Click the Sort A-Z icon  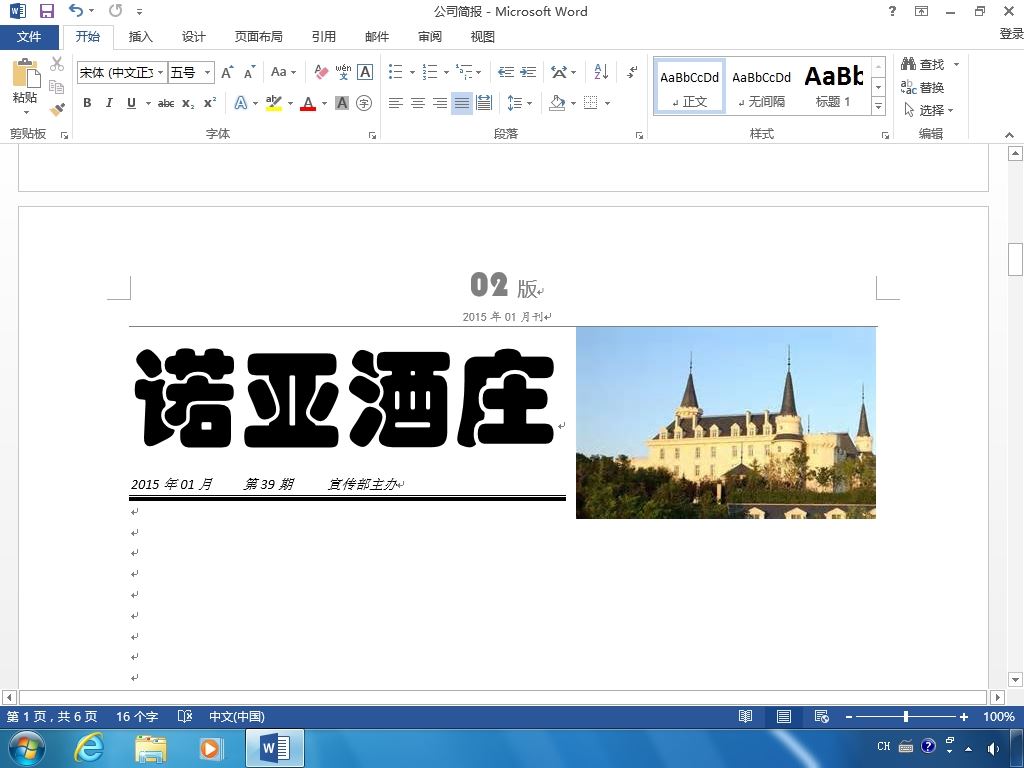click(601, 72)
